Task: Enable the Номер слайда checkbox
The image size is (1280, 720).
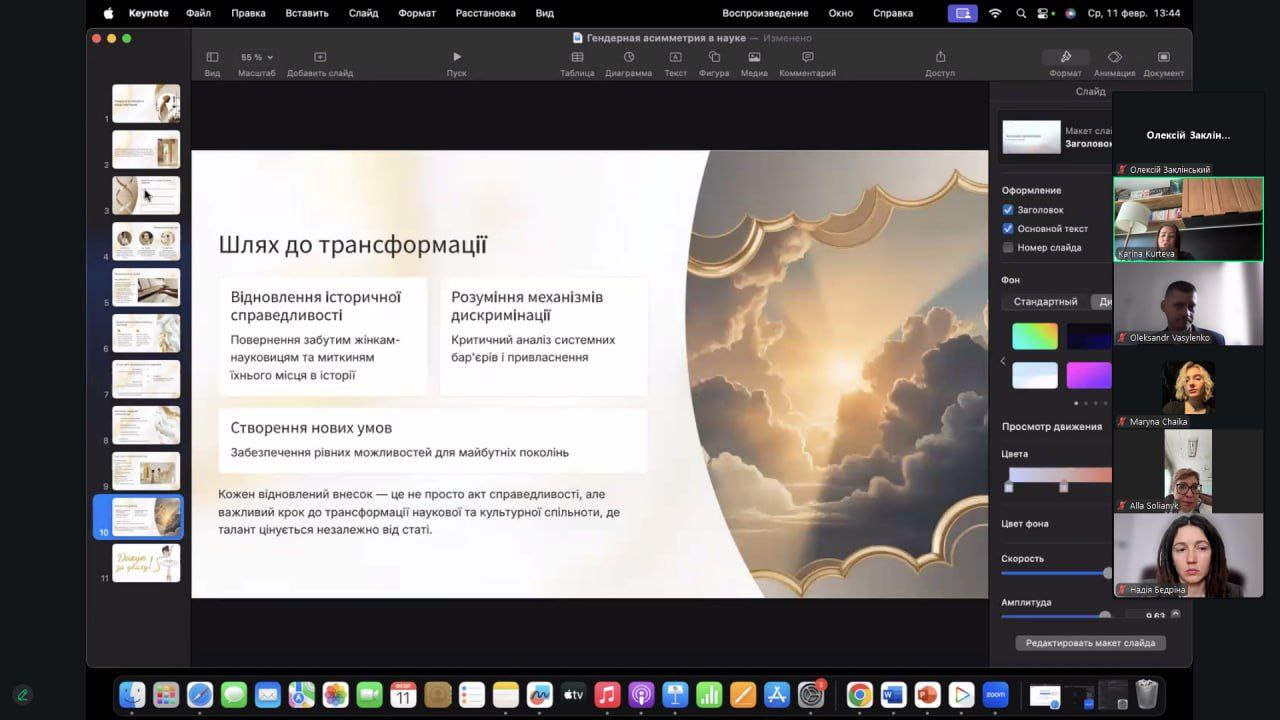Action: [1008, 248]
